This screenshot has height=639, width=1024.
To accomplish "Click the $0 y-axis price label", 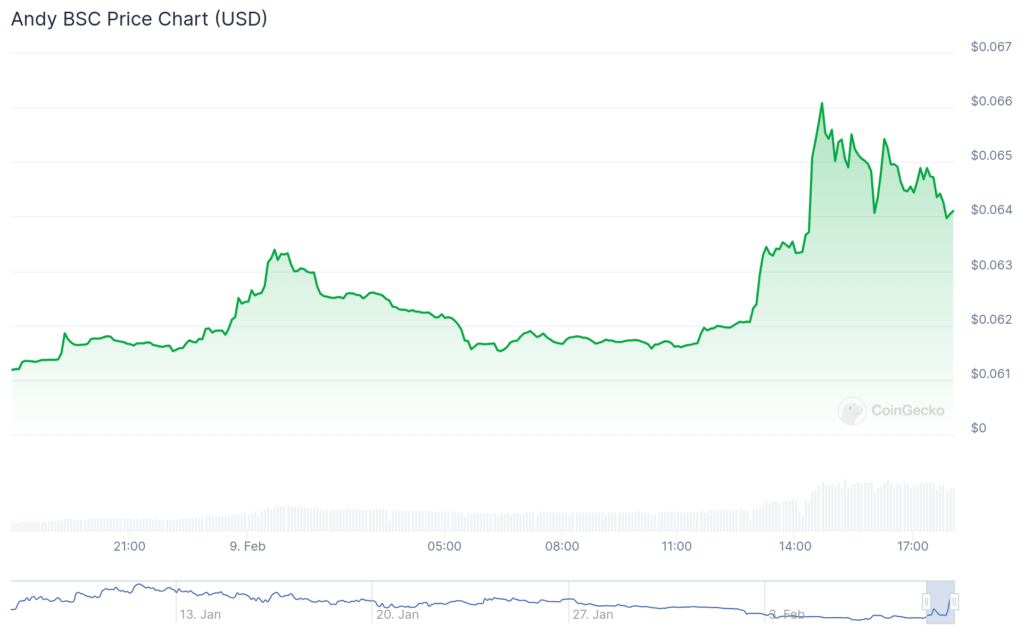I will coord(978,428).
